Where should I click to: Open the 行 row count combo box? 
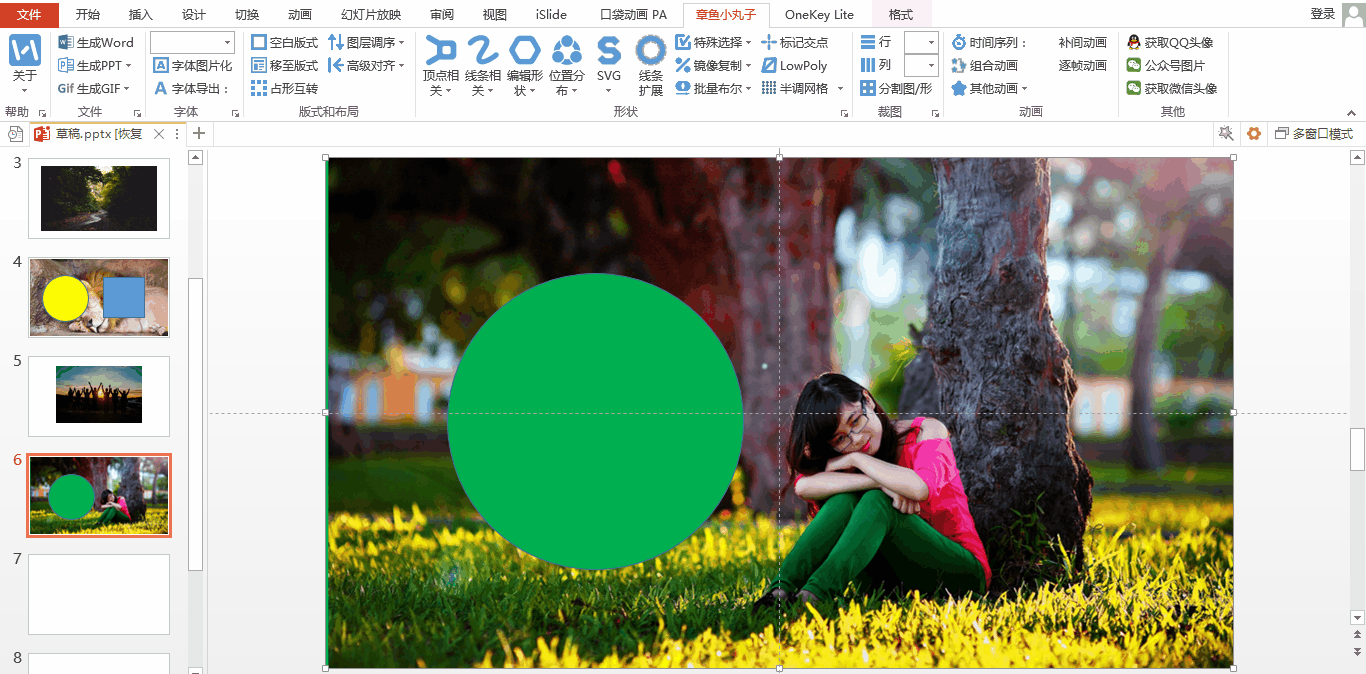point(921,42)
